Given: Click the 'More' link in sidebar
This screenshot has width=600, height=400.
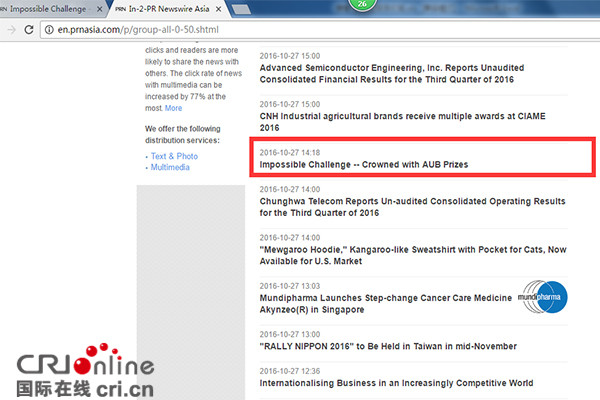Looking at the screenshot, I should (174, 108).
